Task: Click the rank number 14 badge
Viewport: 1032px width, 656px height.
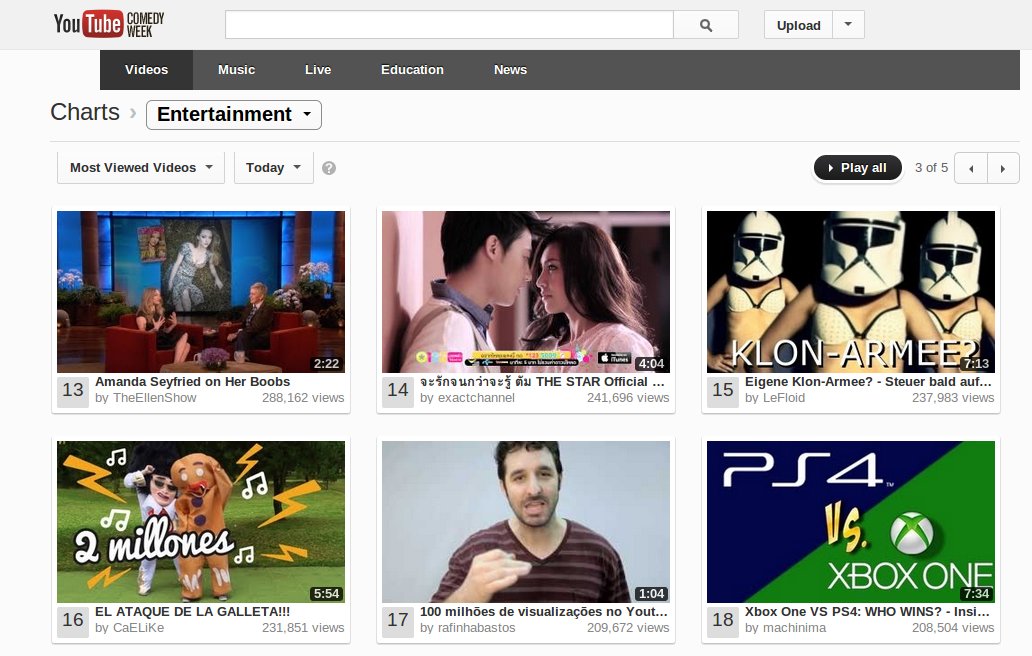Action: (x=398, y=391)
